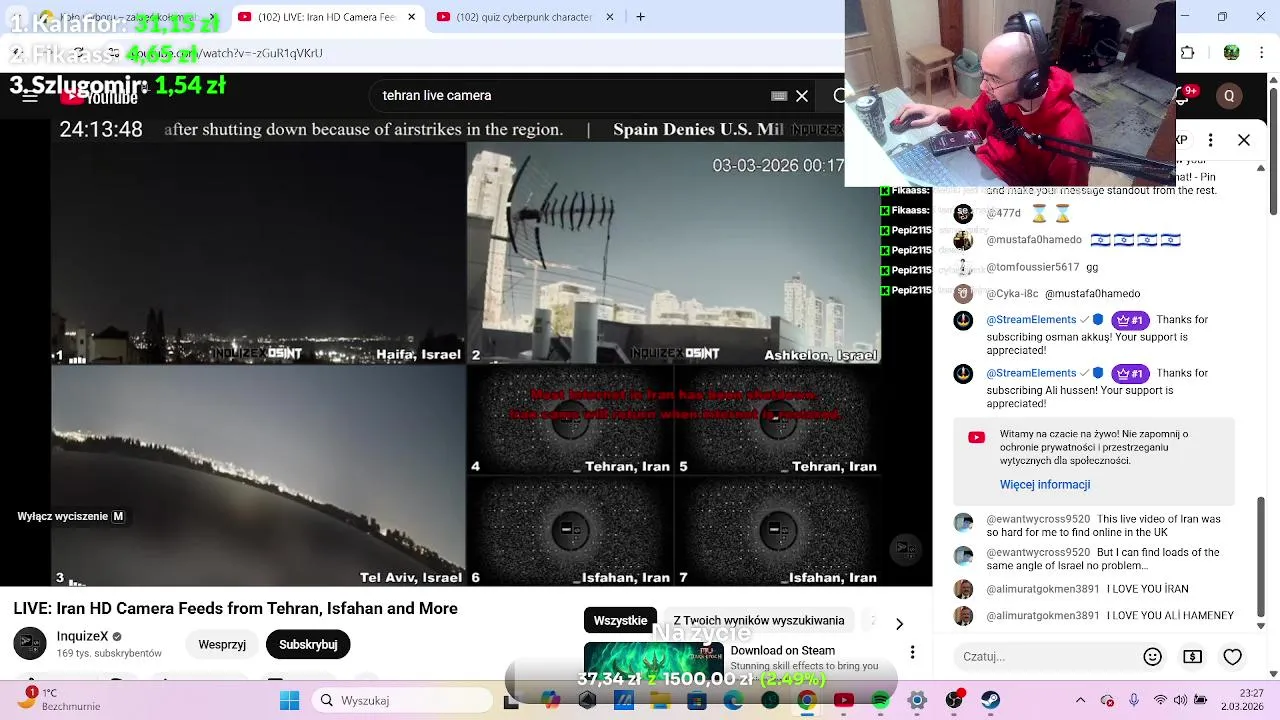
Task: Open Super Chat dollar icon
Action: point(1192,657)
